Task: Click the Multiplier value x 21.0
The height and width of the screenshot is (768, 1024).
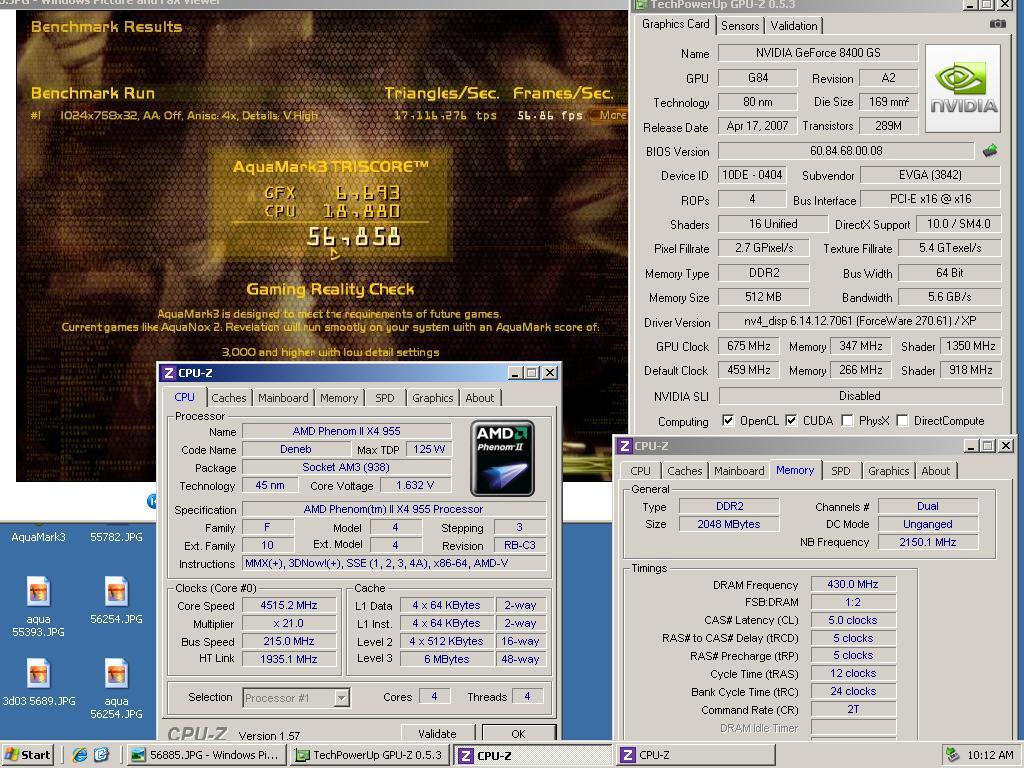Action: (x=289, y=624)
